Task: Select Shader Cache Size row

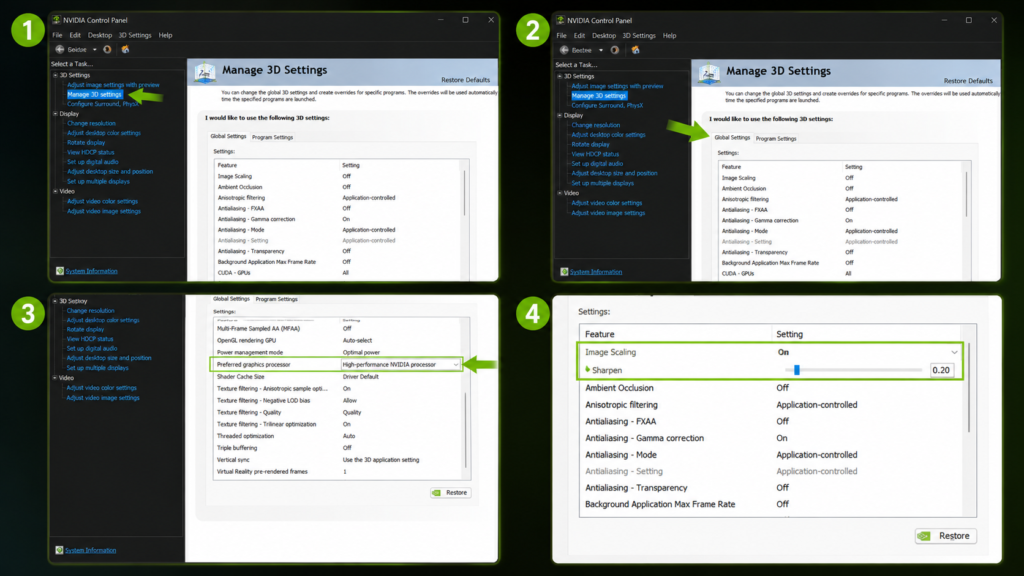Action: coord(338,377)
